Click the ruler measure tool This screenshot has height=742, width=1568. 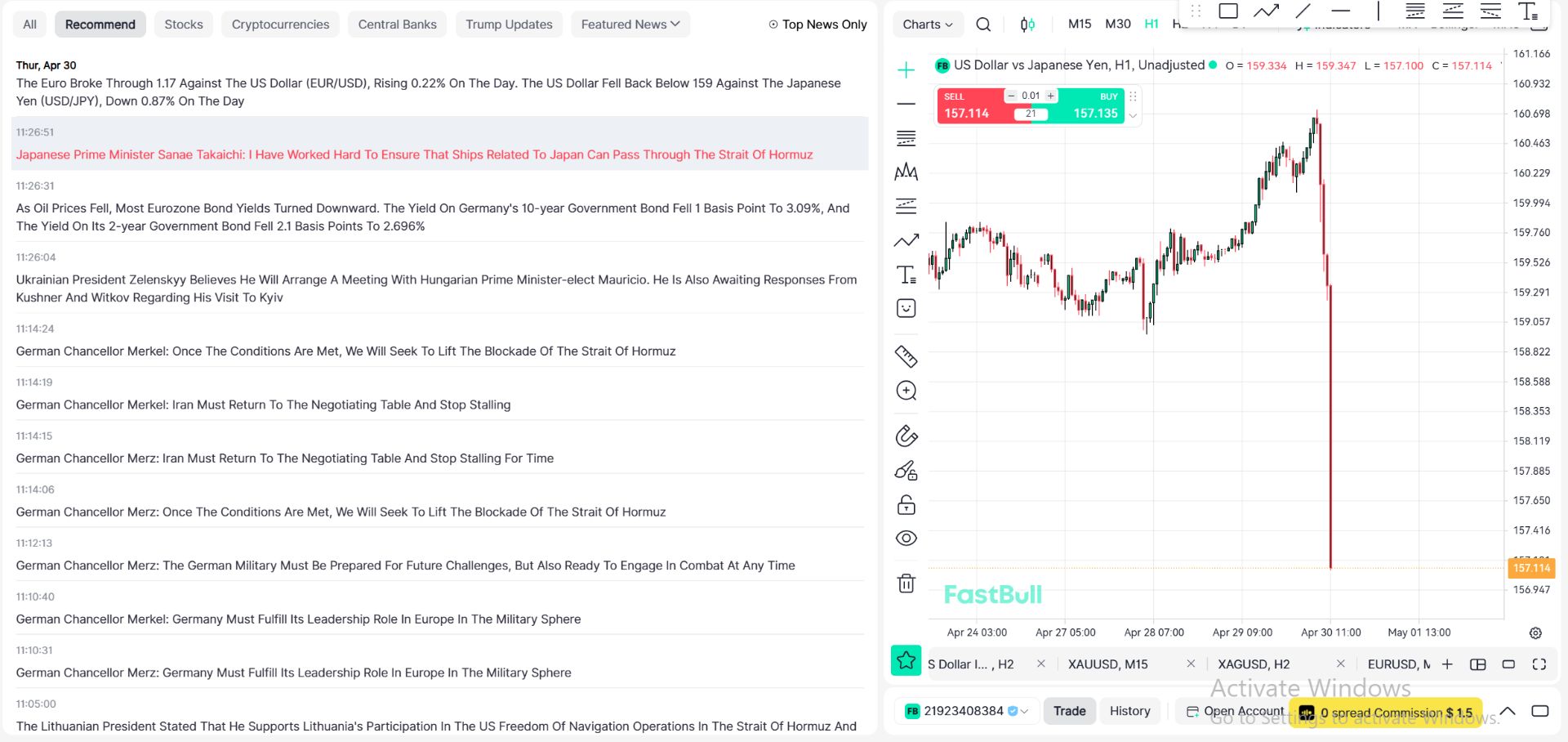coord(906,356)
